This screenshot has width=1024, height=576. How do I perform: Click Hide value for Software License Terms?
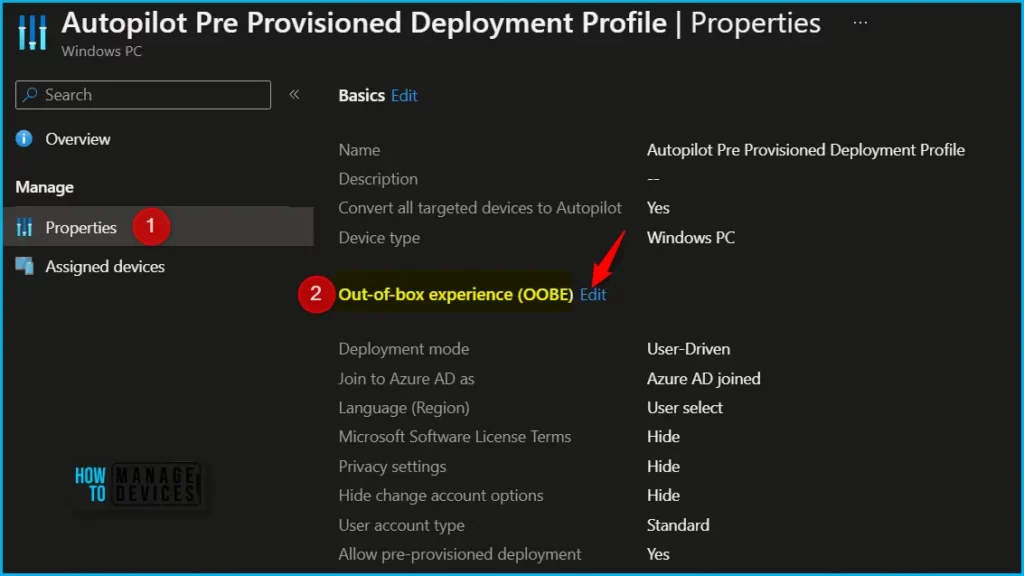(x=664, y=436)
